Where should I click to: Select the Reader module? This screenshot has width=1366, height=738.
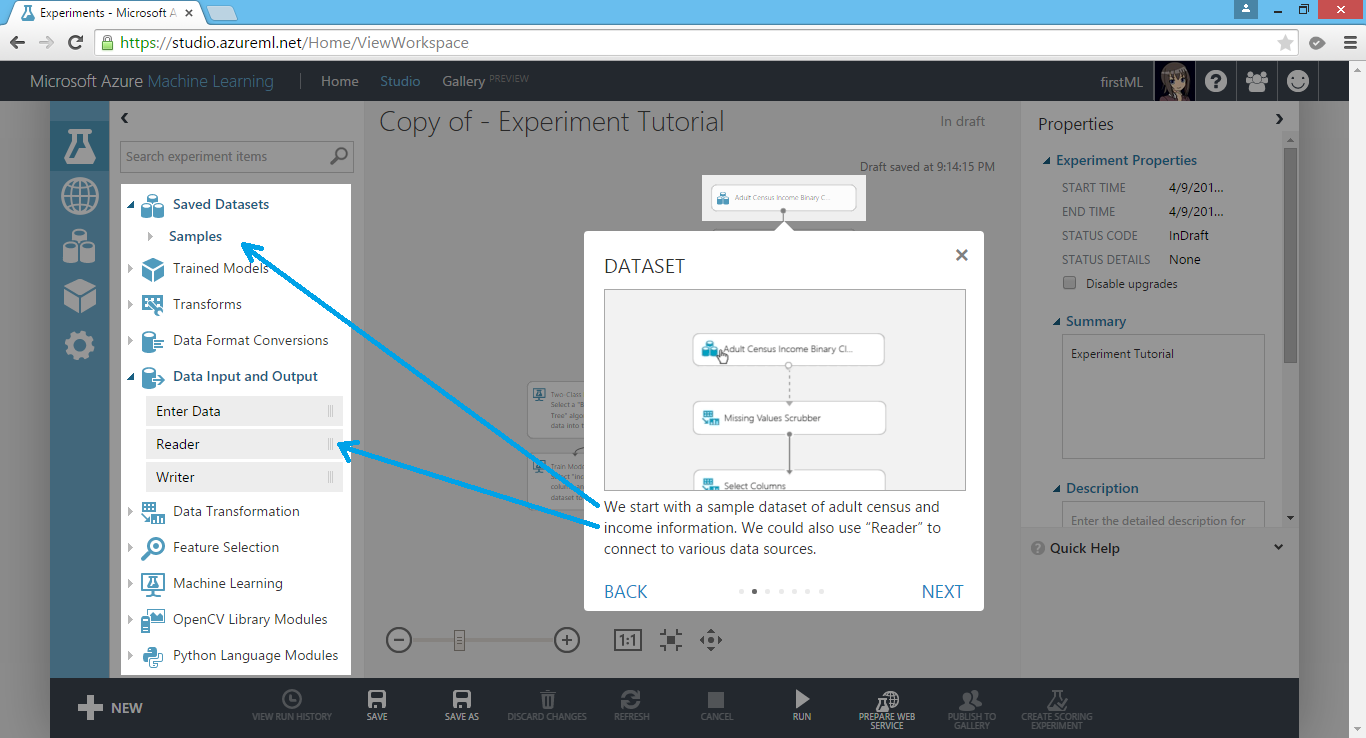point(244,444)
